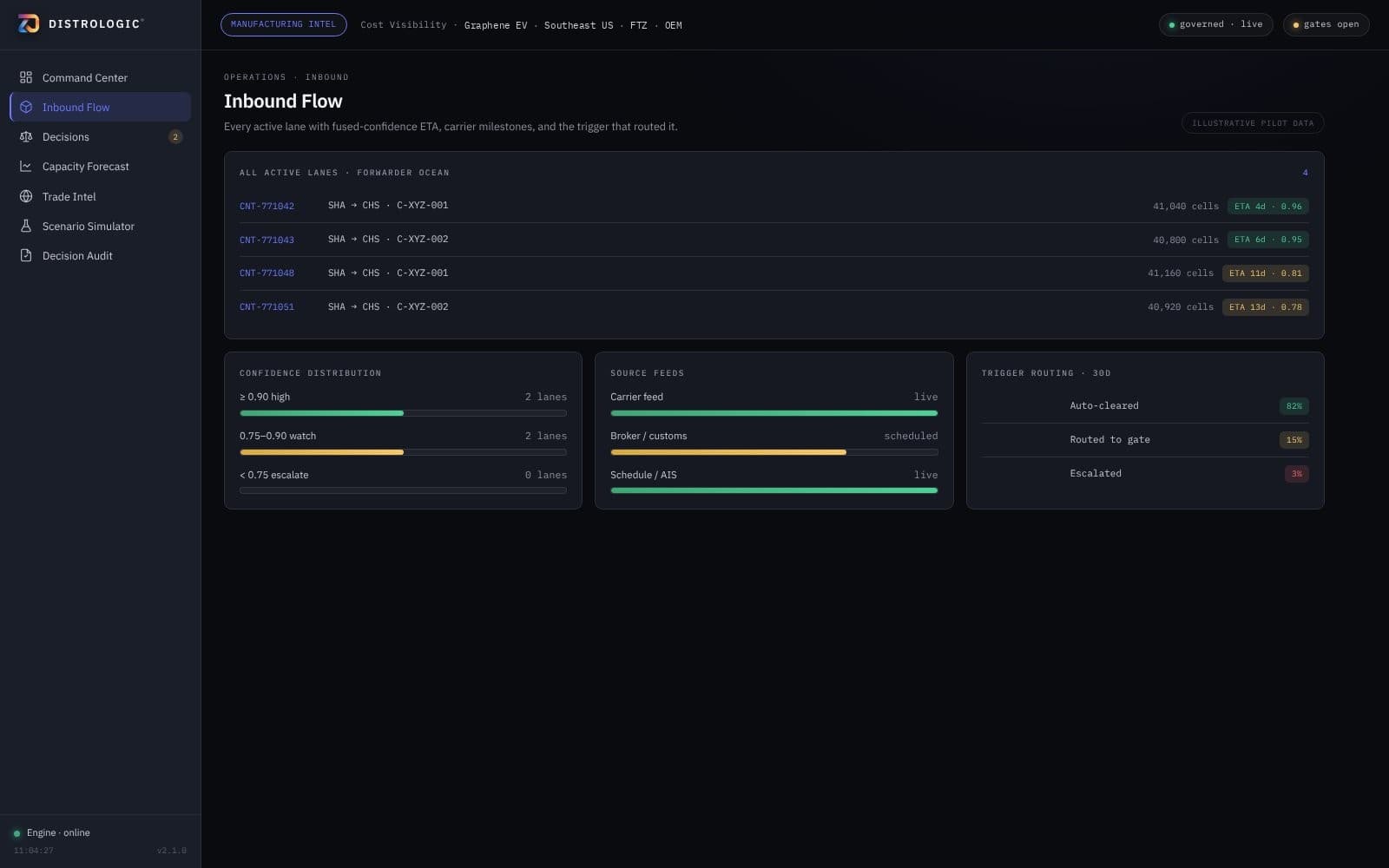Open container link CNT-771048
Viewport: 1389px width, 868px height.
point(267,273)
